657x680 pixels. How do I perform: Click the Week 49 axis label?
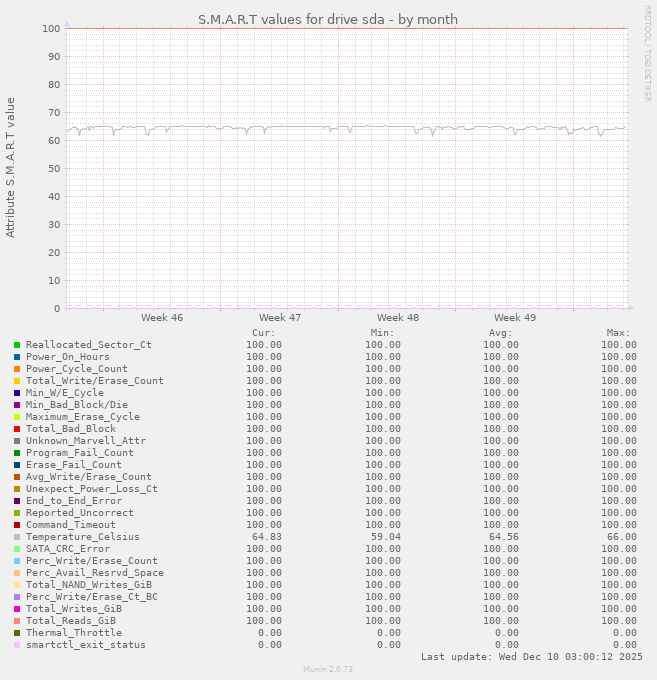pyautogui.click(x=515, y=317)
